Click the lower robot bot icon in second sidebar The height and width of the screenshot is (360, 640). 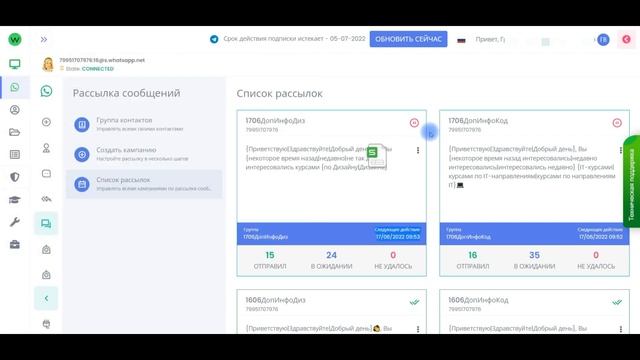click(x=46, y=275)
